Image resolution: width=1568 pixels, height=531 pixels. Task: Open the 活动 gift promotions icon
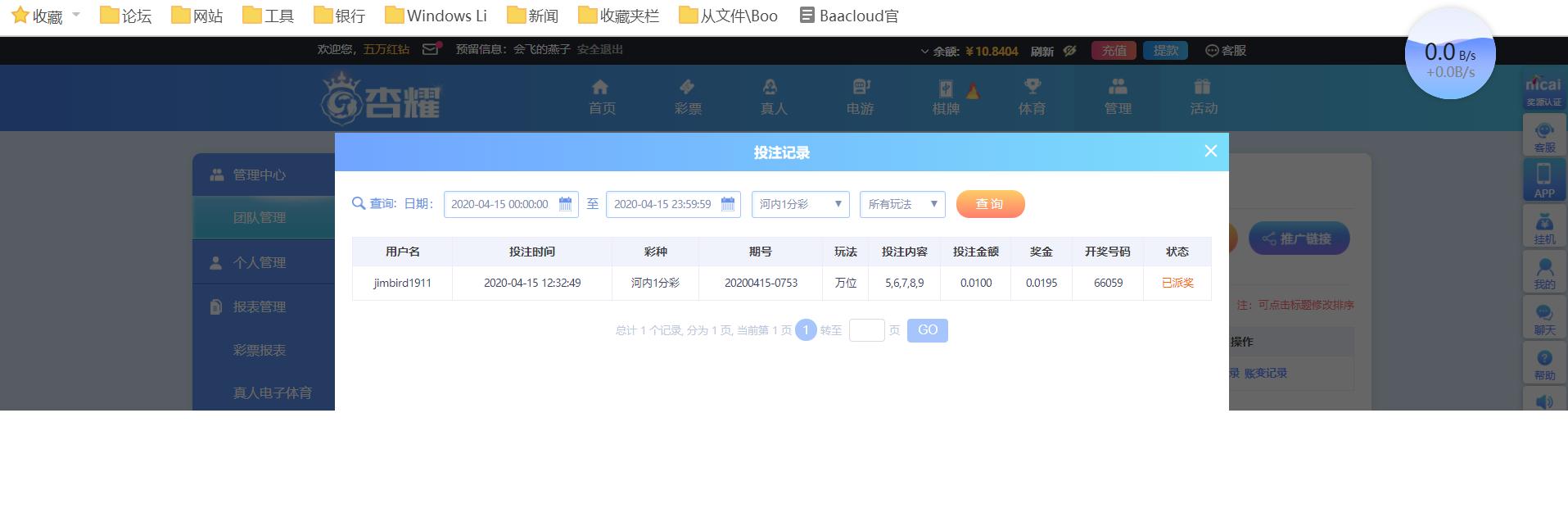1204,98
